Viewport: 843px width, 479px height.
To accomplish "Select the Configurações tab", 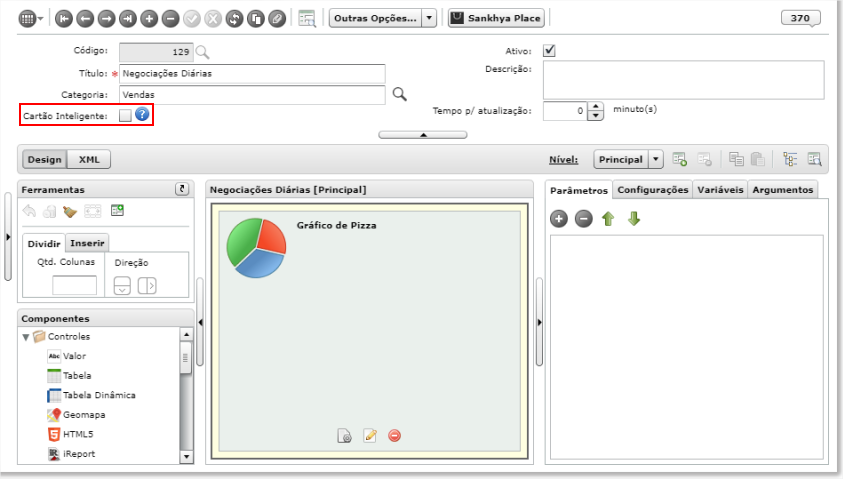I will [x=653, y=190].
